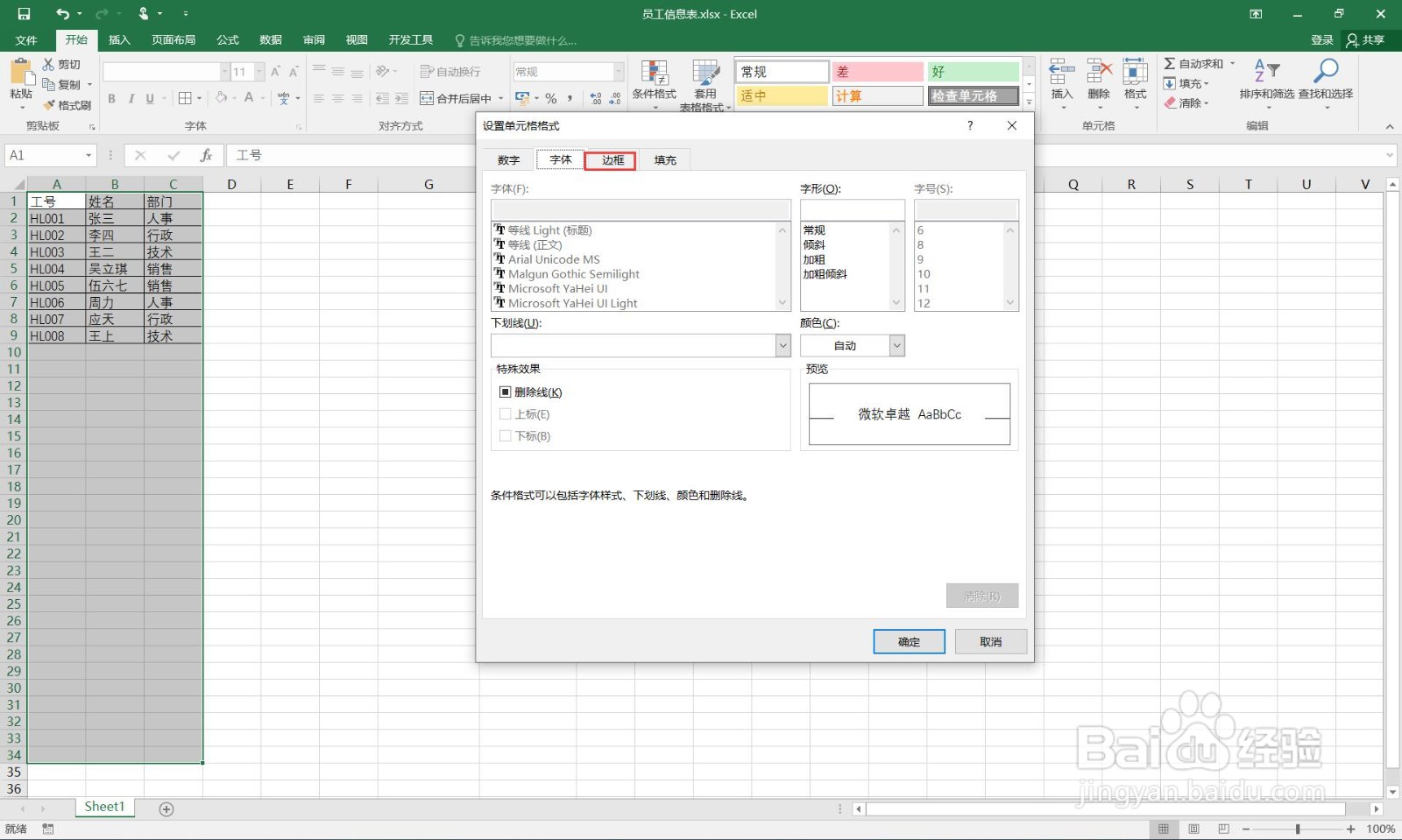Image resolution: width=1402 pixels, height=840 pixels.
Task: Click the Format cells icon in ribbon
Action: coord(1136,72)
